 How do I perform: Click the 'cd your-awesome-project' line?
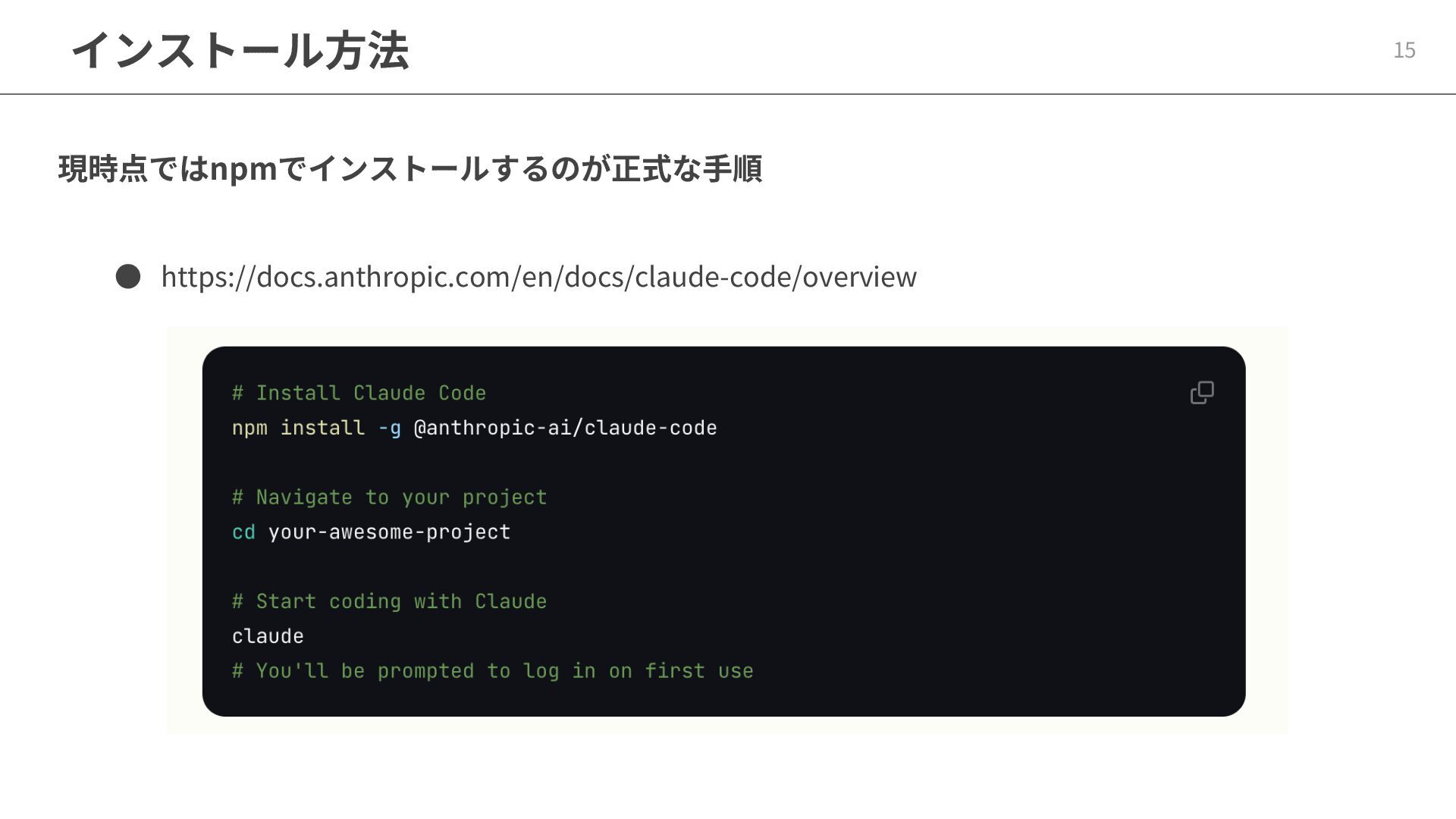371,532
